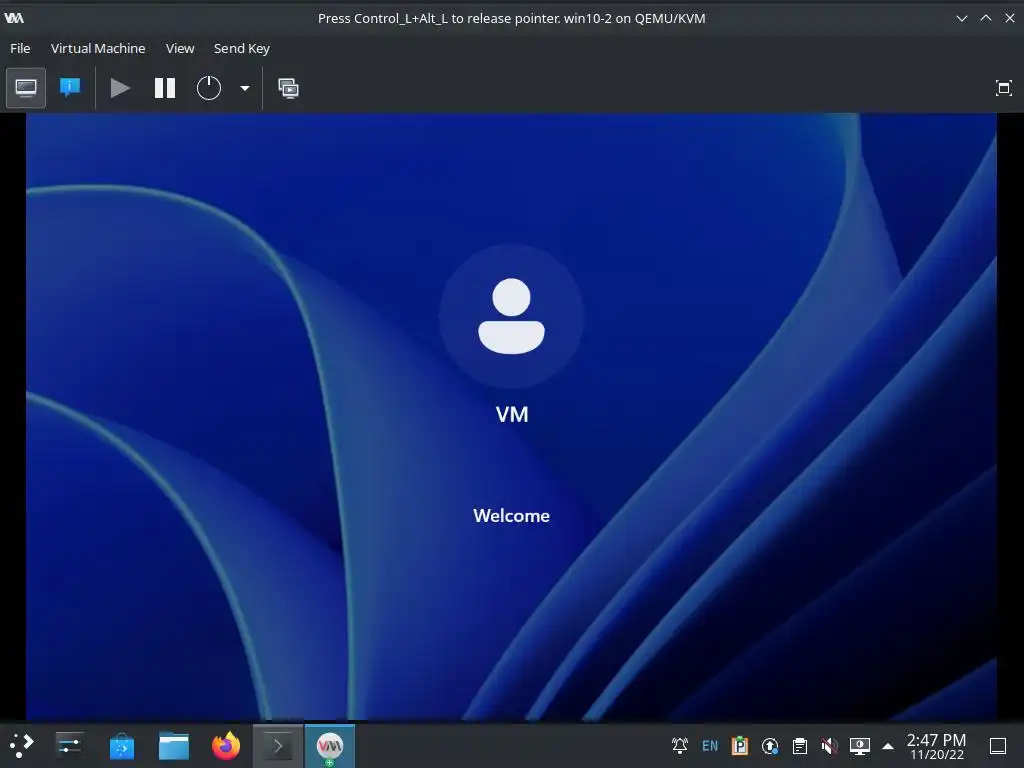Screen dimensions: 1024x768
Task: Click the virt-manager icon in title bar
Action: tap(14, 18)
